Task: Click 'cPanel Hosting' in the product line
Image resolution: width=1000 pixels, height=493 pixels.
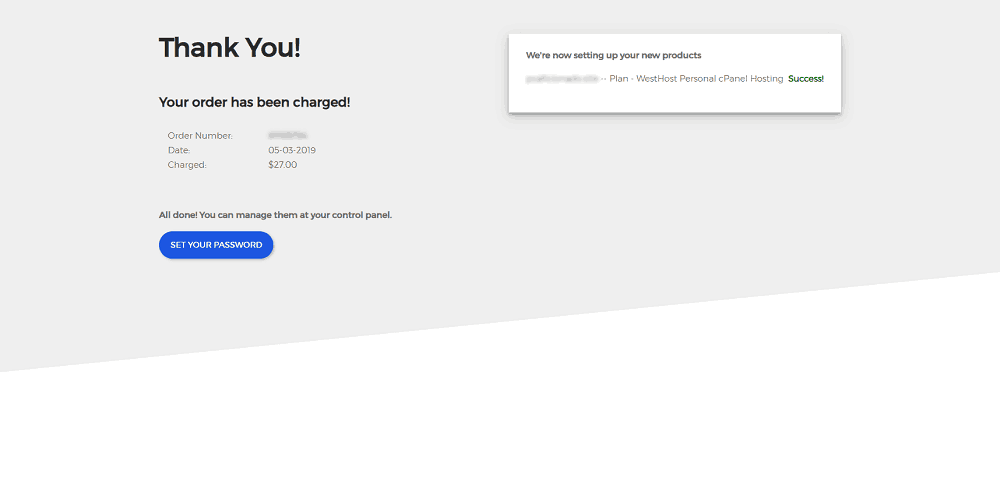Action: click(x=751, y=79)
